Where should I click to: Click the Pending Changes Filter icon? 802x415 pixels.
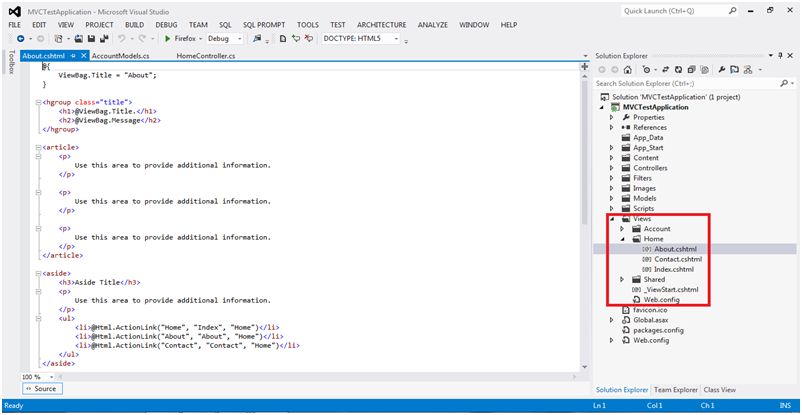646,70
